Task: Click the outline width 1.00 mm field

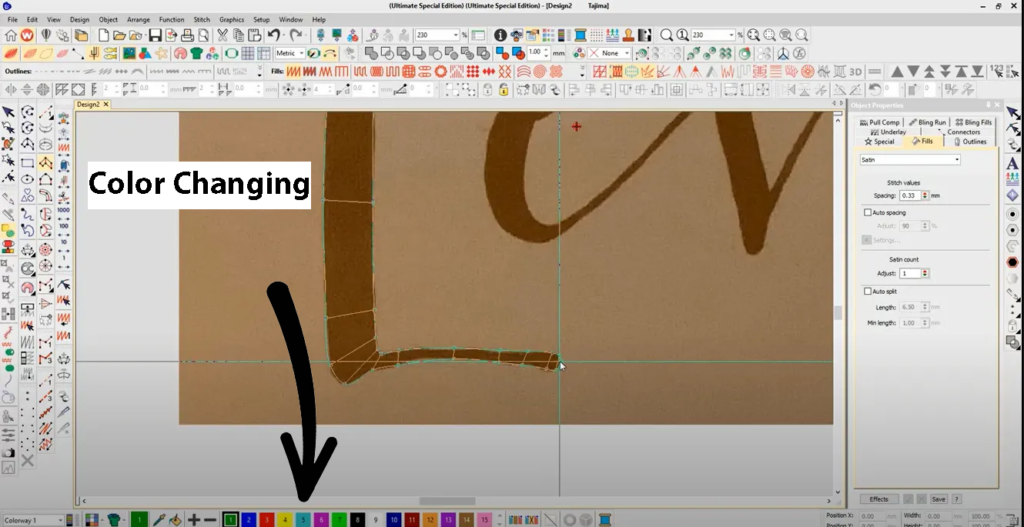Action: [536, 53]
